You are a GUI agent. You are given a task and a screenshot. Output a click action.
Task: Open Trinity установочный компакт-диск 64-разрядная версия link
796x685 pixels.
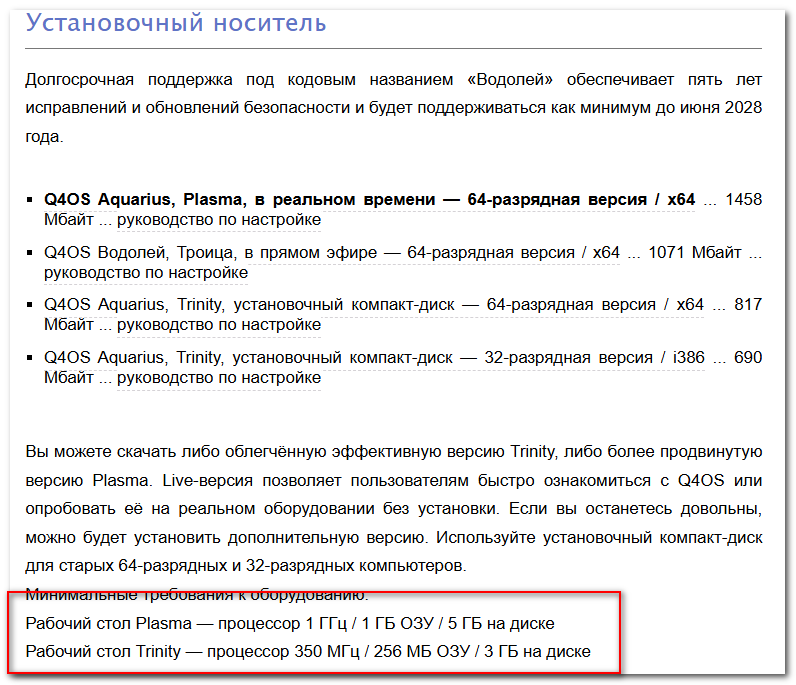tap(374, 305)
